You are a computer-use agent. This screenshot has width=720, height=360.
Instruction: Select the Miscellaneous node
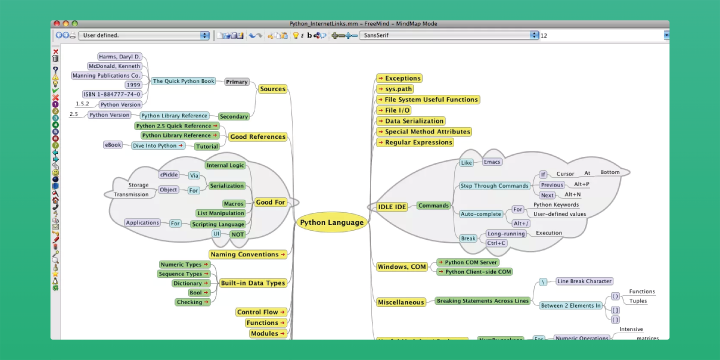(400, 302)
